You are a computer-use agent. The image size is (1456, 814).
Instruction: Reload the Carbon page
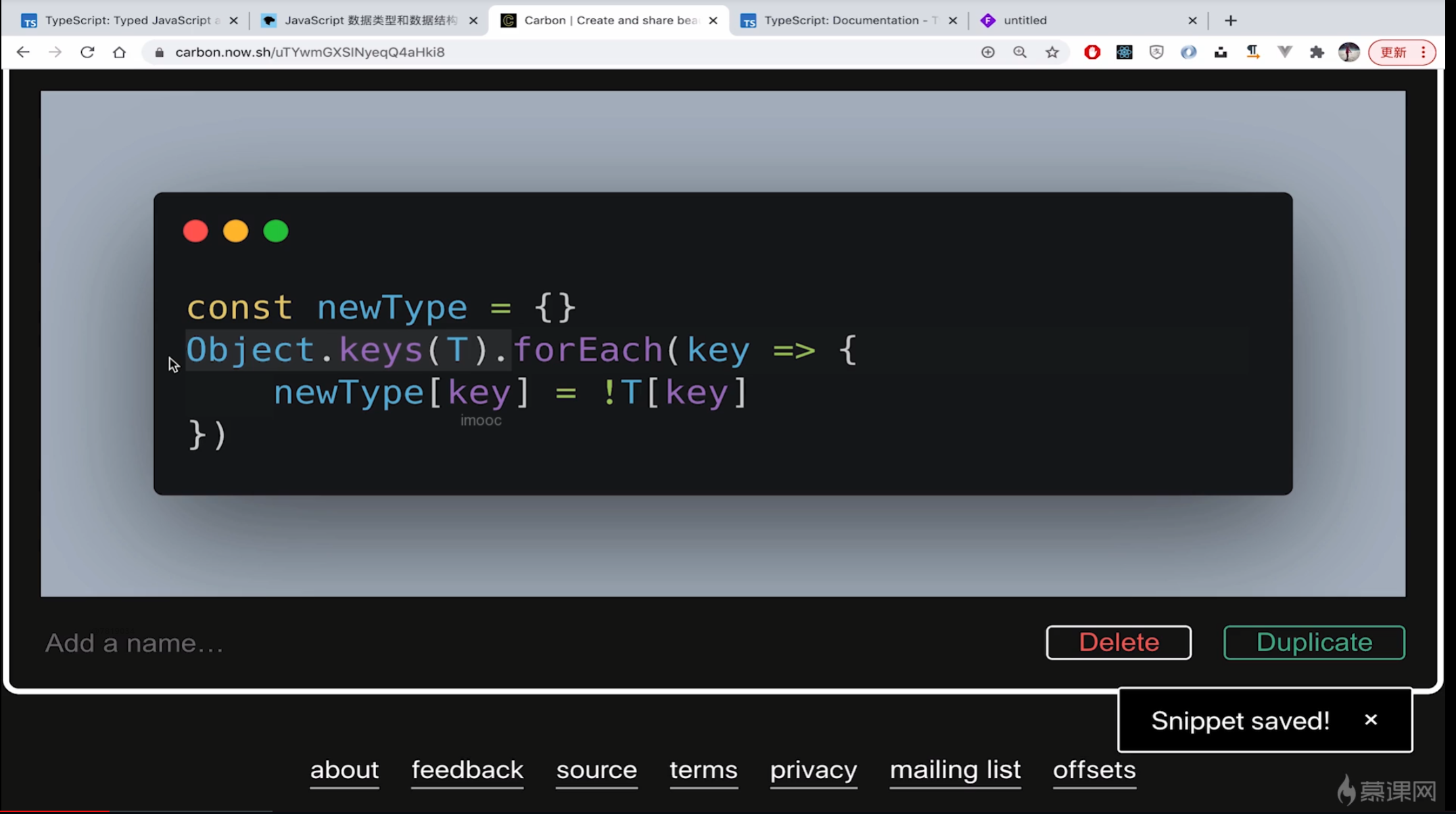click(87, 52)
